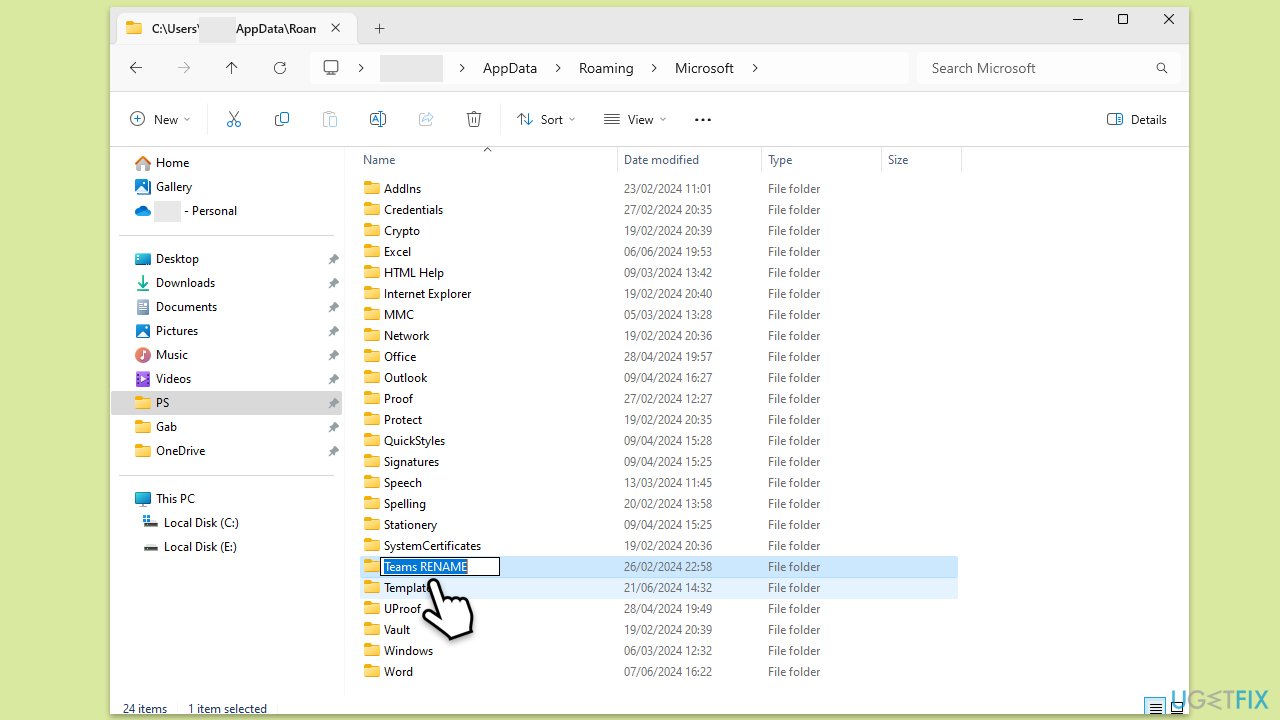Select the Excel folder
Screen dimensions: 1280x720
[x=397, y=252]
